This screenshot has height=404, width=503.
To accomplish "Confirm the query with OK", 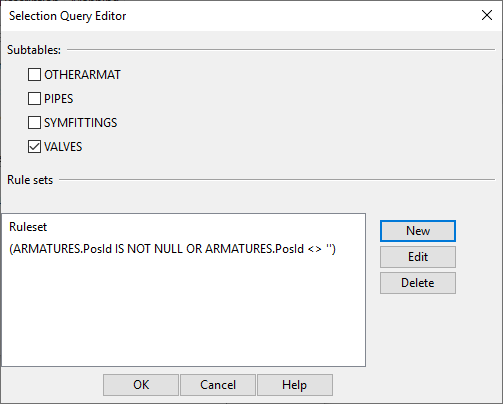I will coord(141,385).
